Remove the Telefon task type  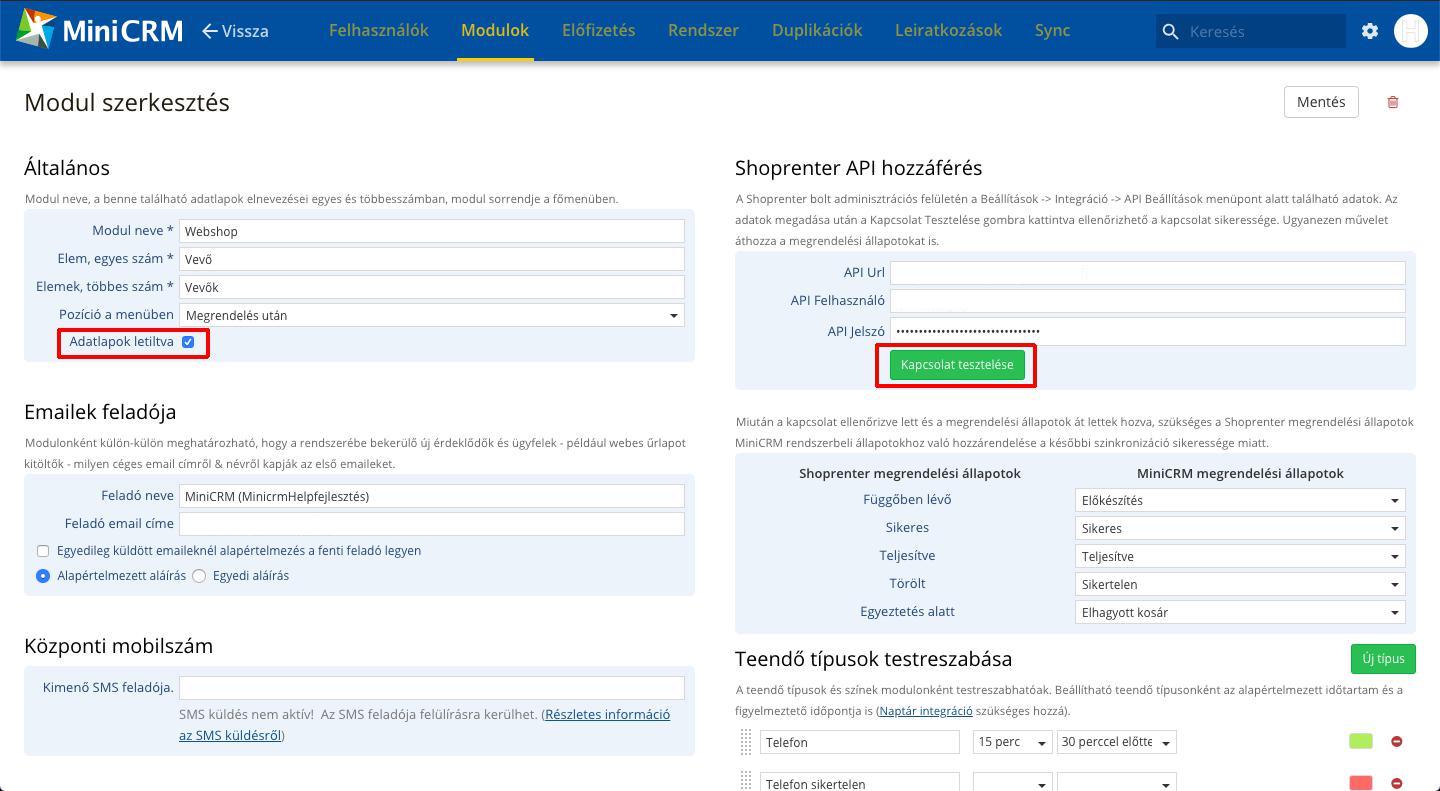coord(1397,742)
